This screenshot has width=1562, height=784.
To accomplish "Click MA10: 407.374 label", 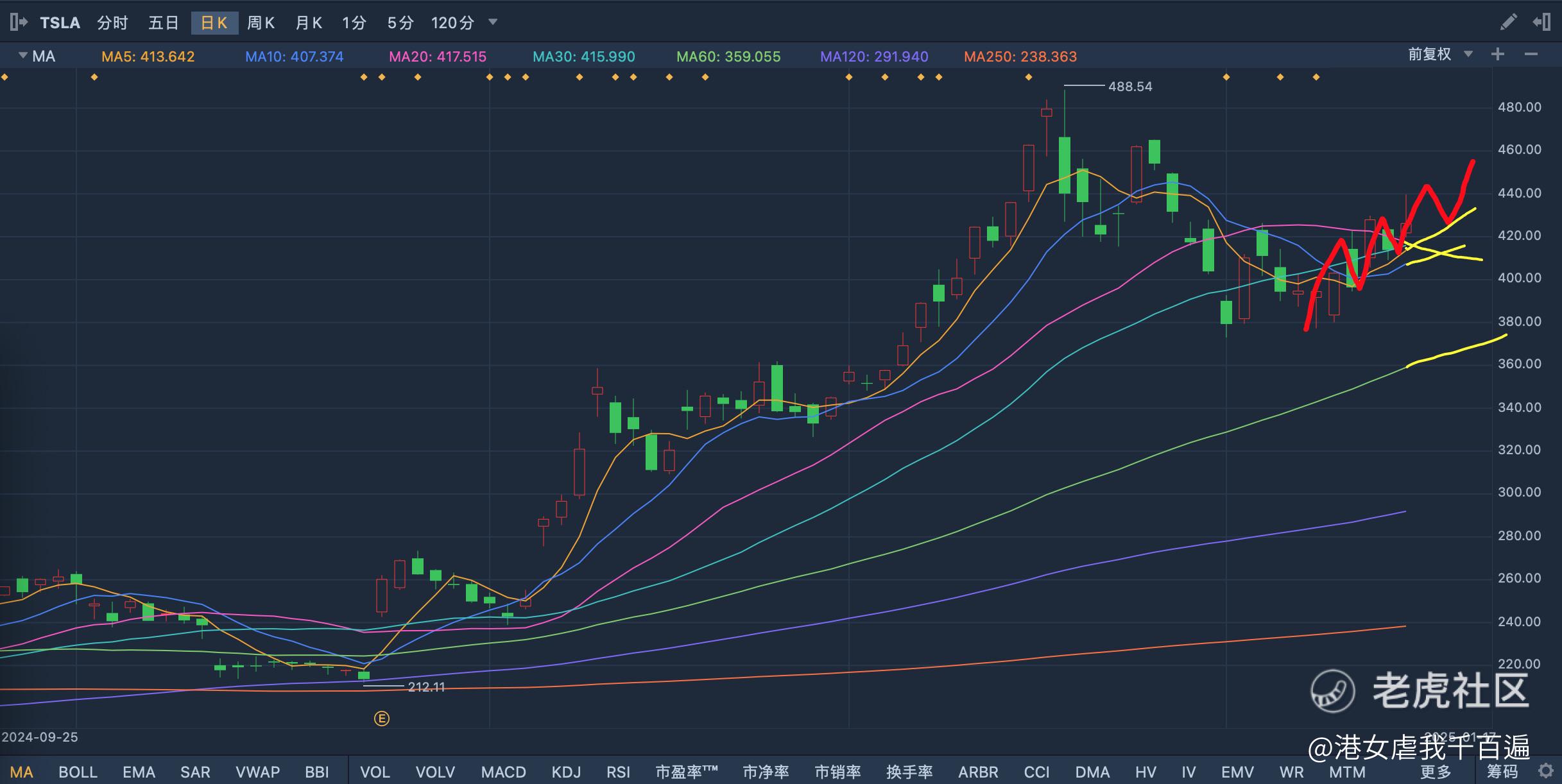I will click(295, 56).
